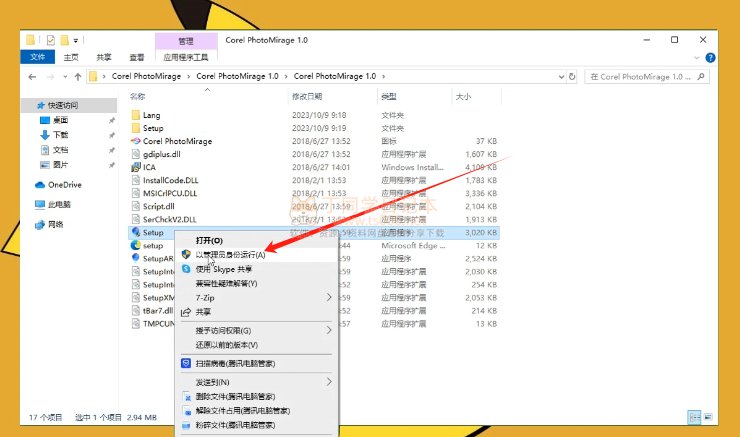Screen dimensions: 740x437
Task: Go up one folder level arrow
Action: point(78,76)
